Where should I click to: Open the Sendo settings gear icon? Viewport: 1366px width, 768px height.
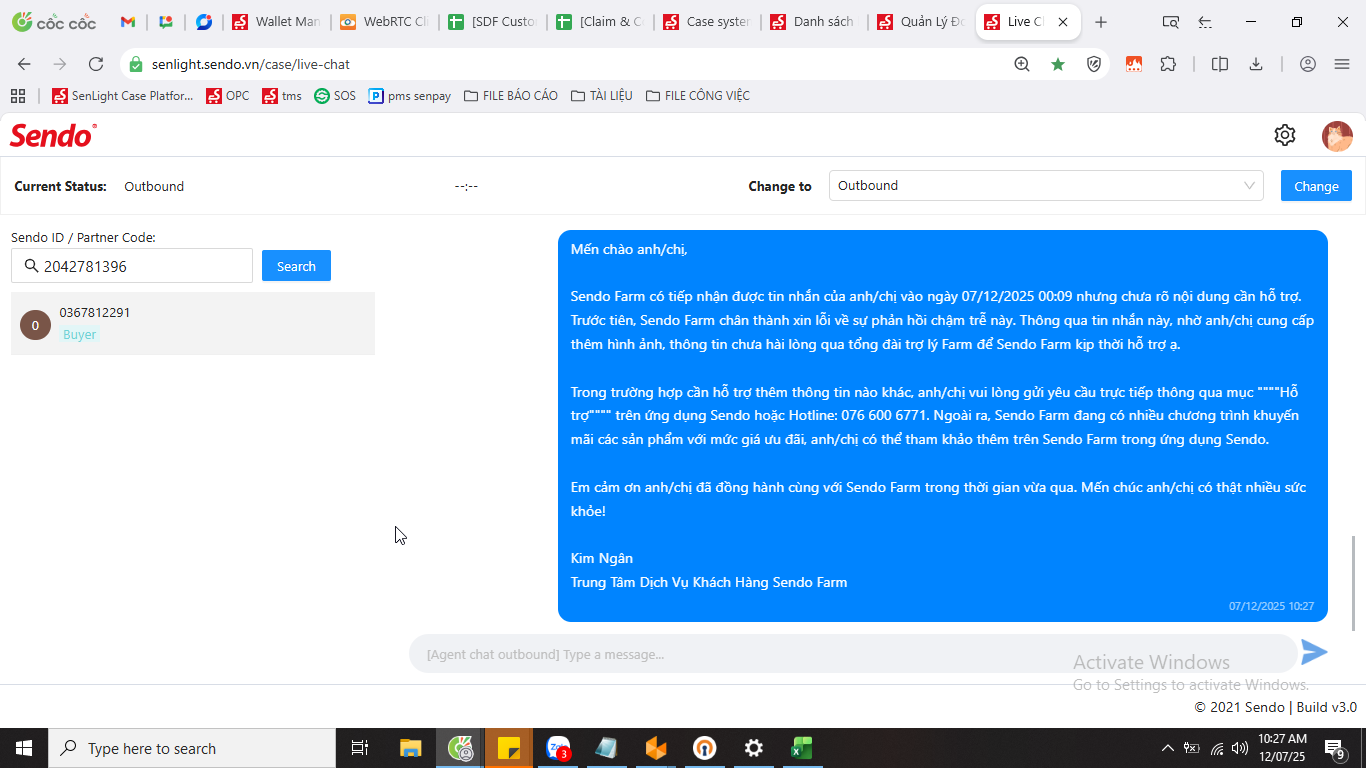tap(1285, 135)
